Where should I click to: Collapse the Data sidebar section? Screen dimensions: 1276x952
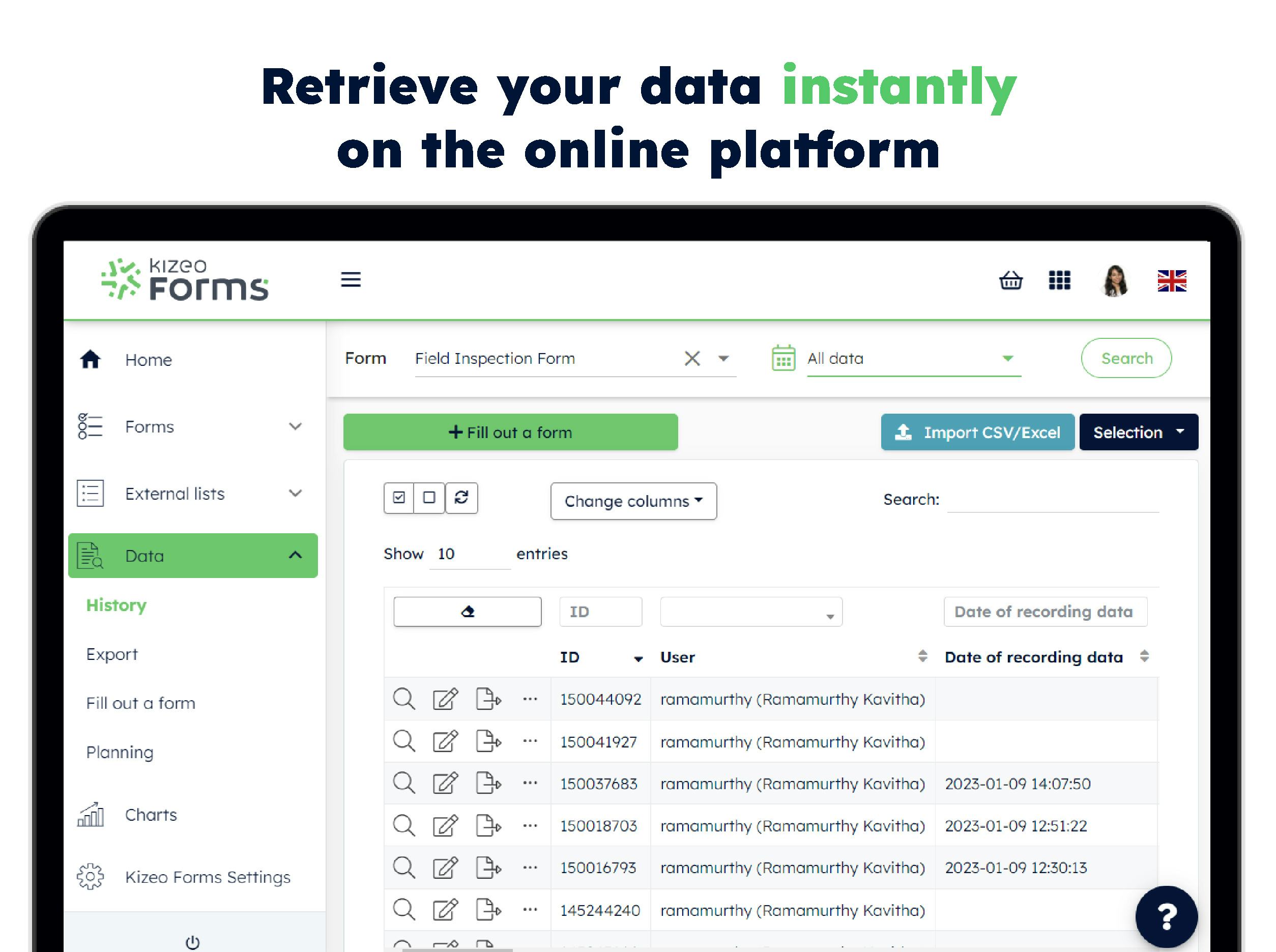(295, 555)
